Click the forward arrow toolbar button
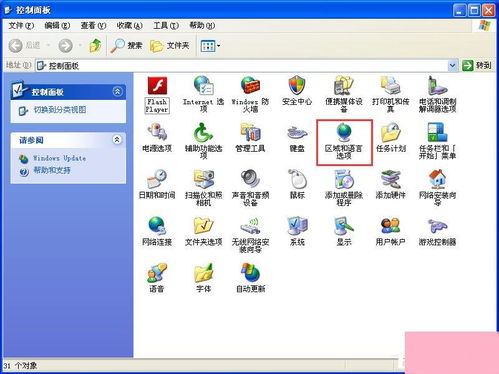 [x=66, y=46]
